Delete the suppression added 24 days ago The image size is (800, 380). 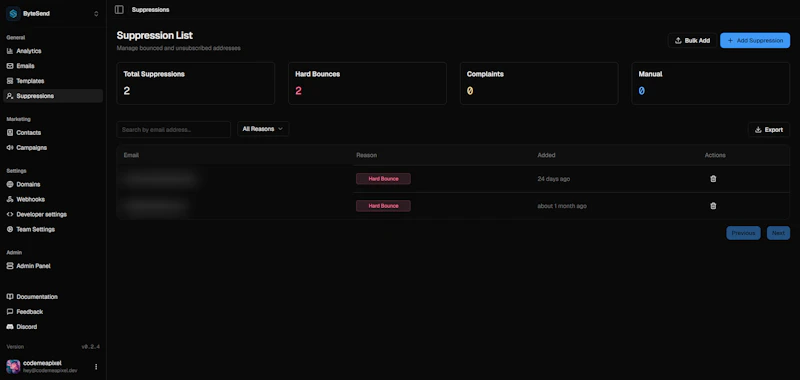[713, 179]
